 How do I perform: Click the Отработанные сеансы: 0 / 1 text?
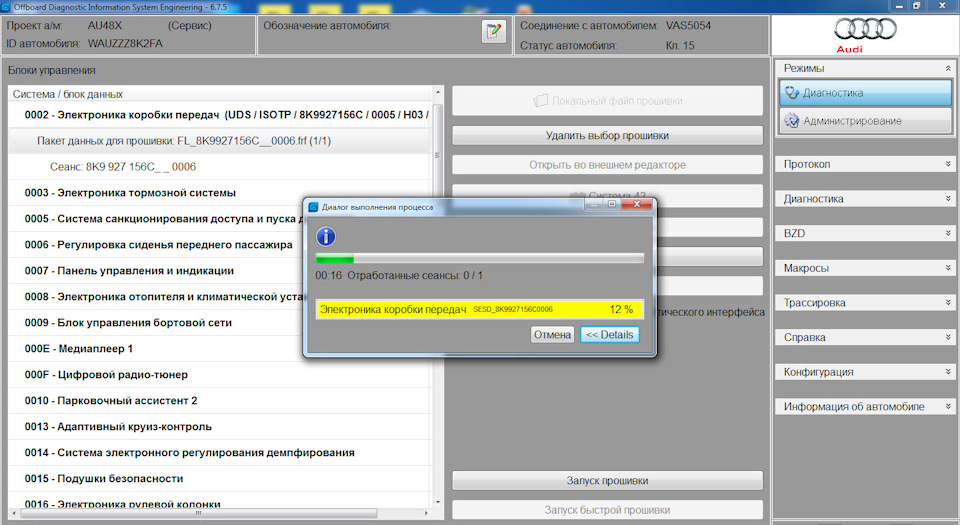pyautogui.click(x=414, y=275)
